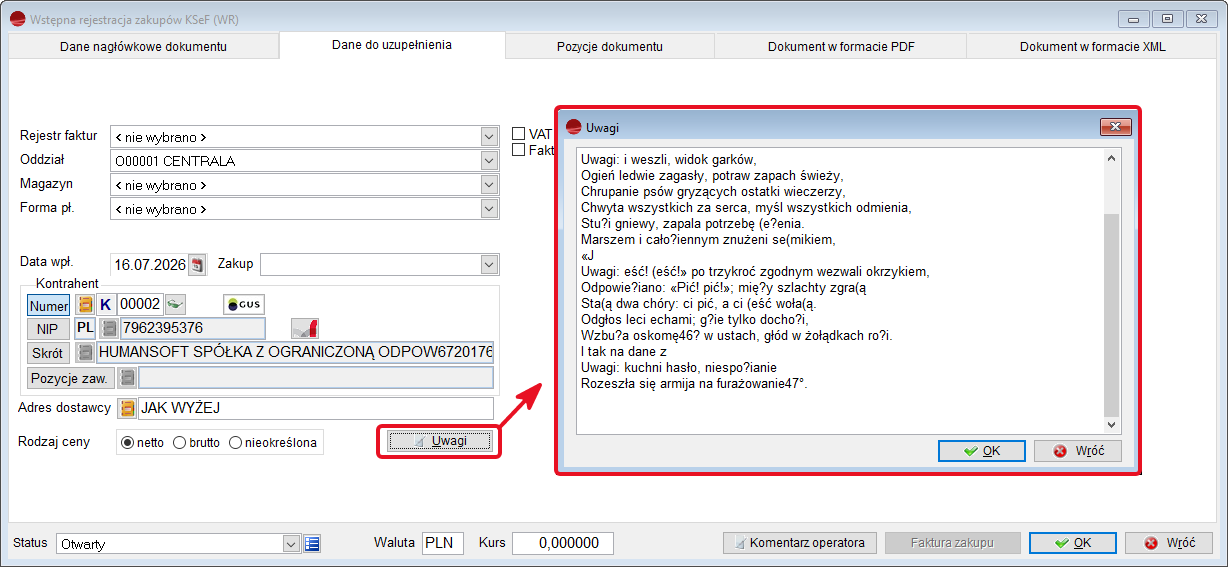Click text line 'I tak na dane z'
Image resolution: width=1228 pixels, height=567 pixels.
[x=623, y=352]
